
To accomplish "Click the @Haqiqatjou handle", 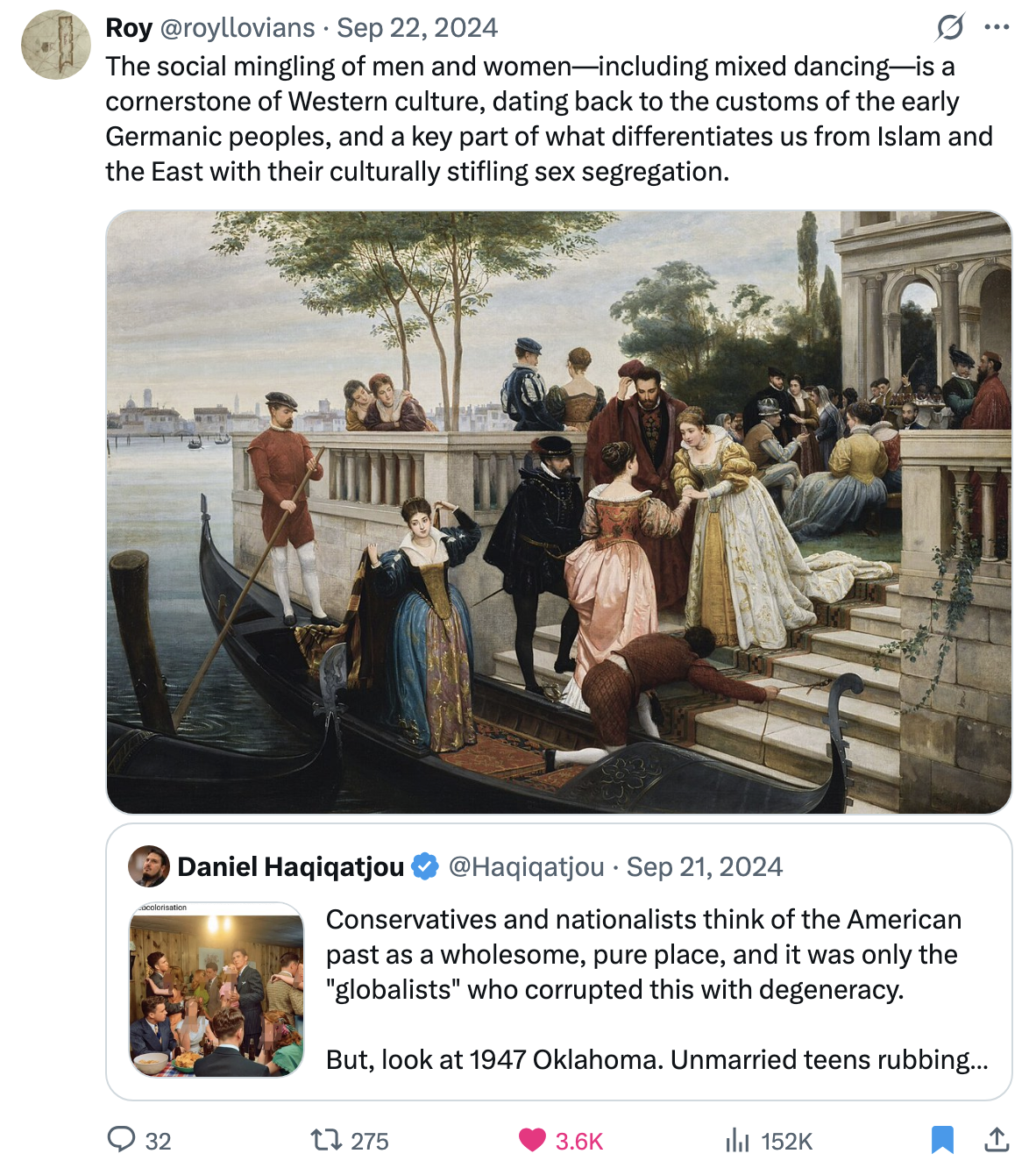I will [x=526, y=866].
